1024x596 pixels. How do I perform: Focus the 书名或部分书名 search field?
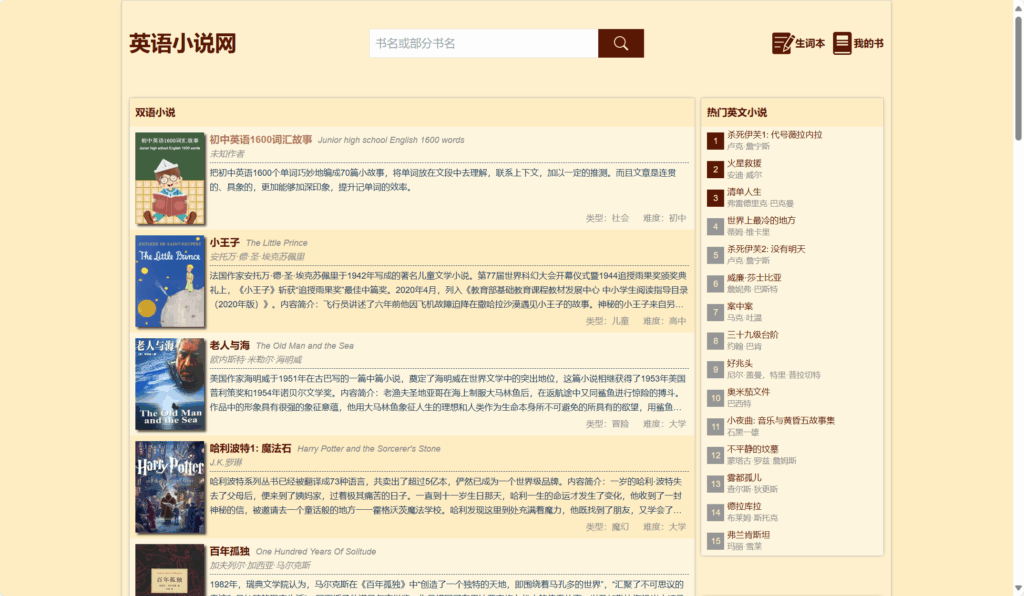coord(484,43)
